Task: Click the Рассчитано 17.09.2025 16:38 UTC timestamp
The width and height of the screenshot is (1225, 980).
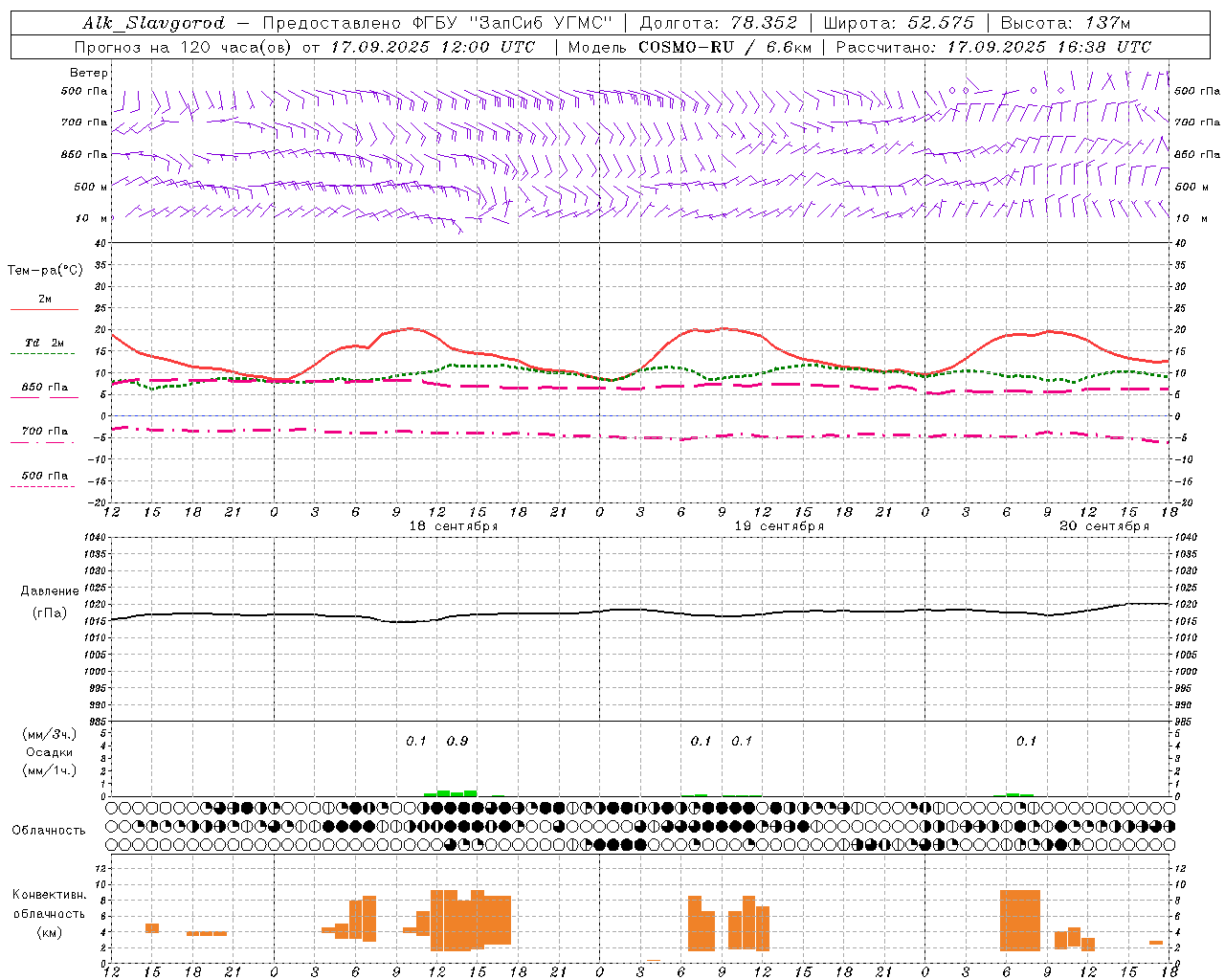Action: [x=993, y=47]
